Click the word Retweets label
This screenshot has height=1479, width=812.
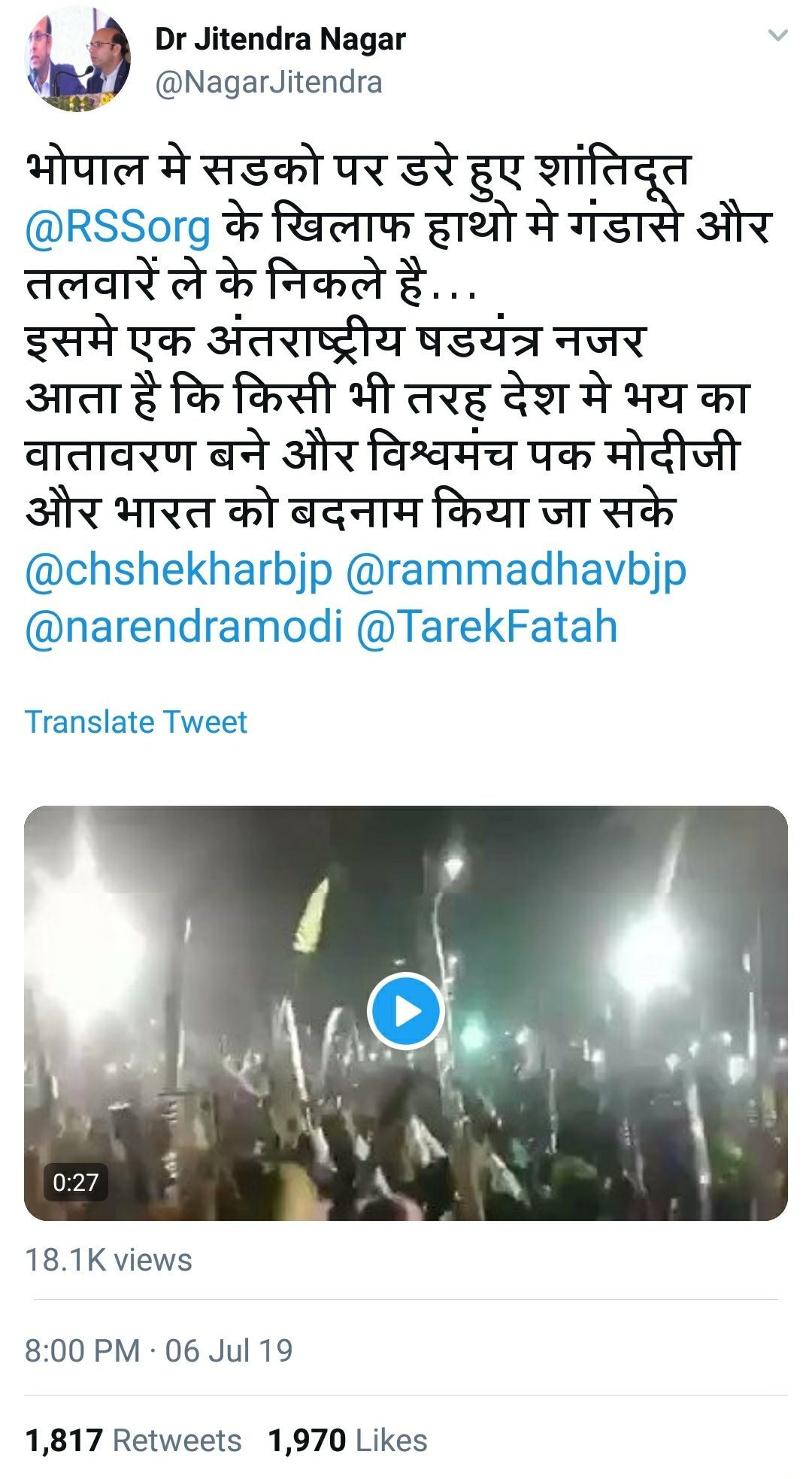[x=177, y=1441]
